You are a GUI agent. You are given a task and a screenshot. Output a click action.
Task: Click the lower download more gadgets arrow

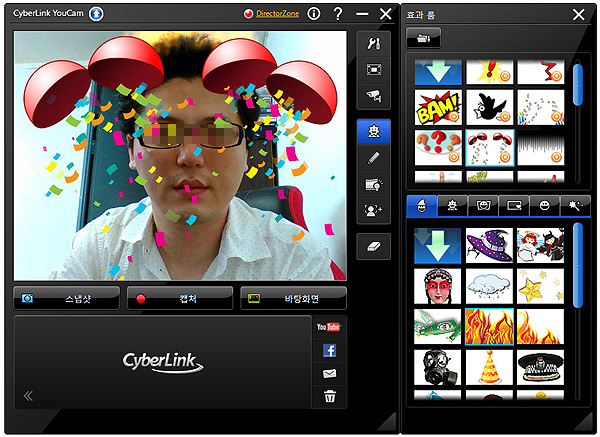tap(438, 246)
